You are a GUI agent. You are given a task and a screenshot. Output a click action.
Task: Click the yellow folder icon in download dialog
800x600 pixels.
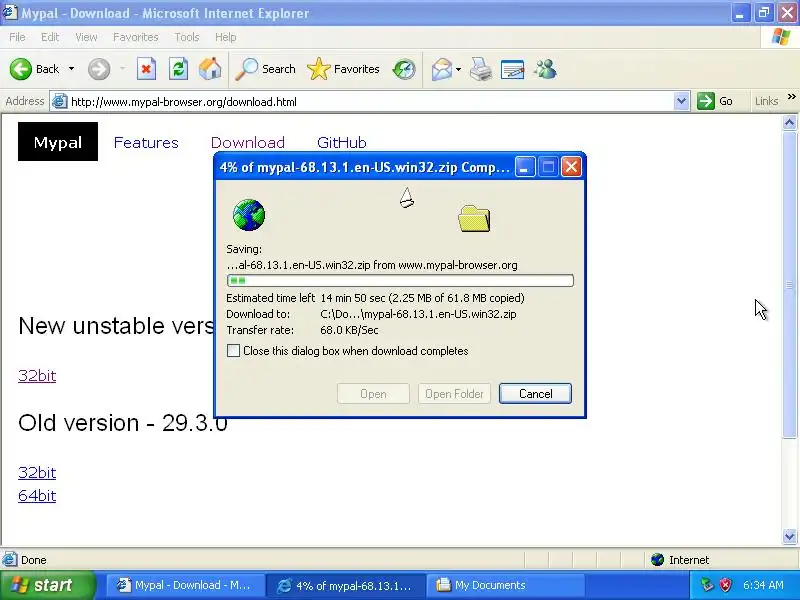[x=474, y=219]
